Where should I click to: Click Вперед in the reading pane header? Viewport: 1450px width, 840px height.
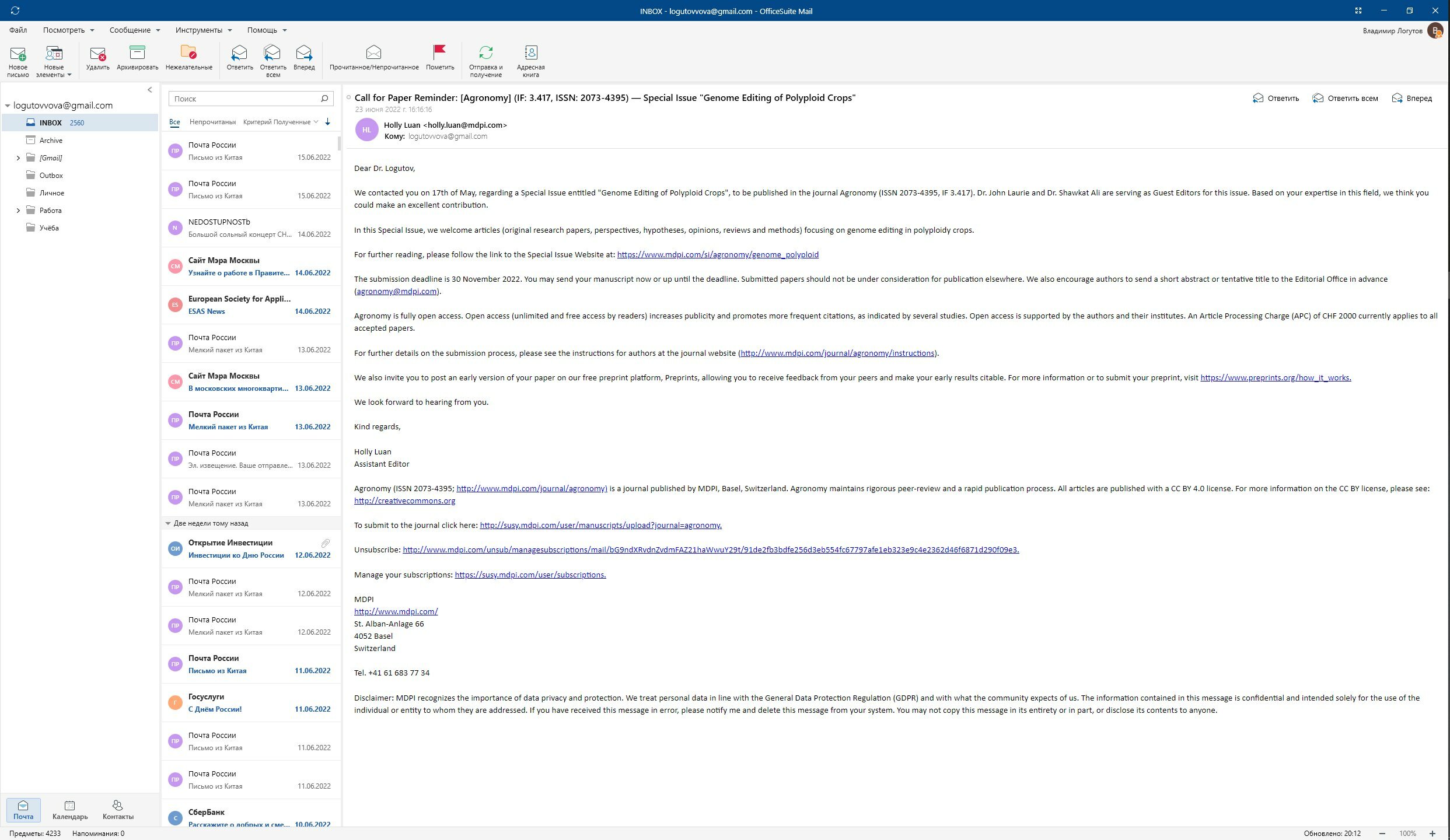1411,99
